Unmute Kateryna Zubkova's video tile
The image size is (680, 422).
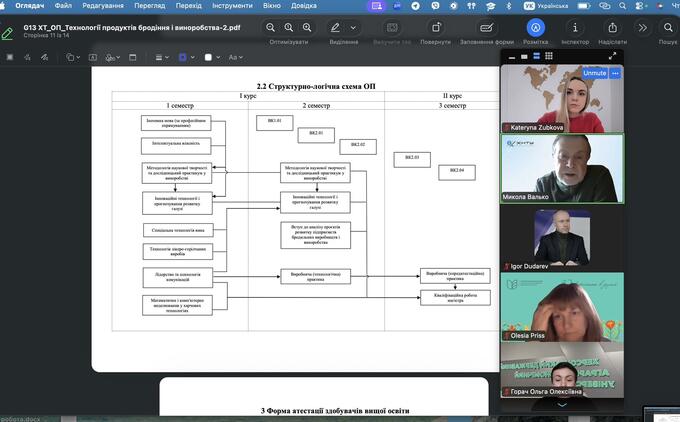[x=594, y=74]
